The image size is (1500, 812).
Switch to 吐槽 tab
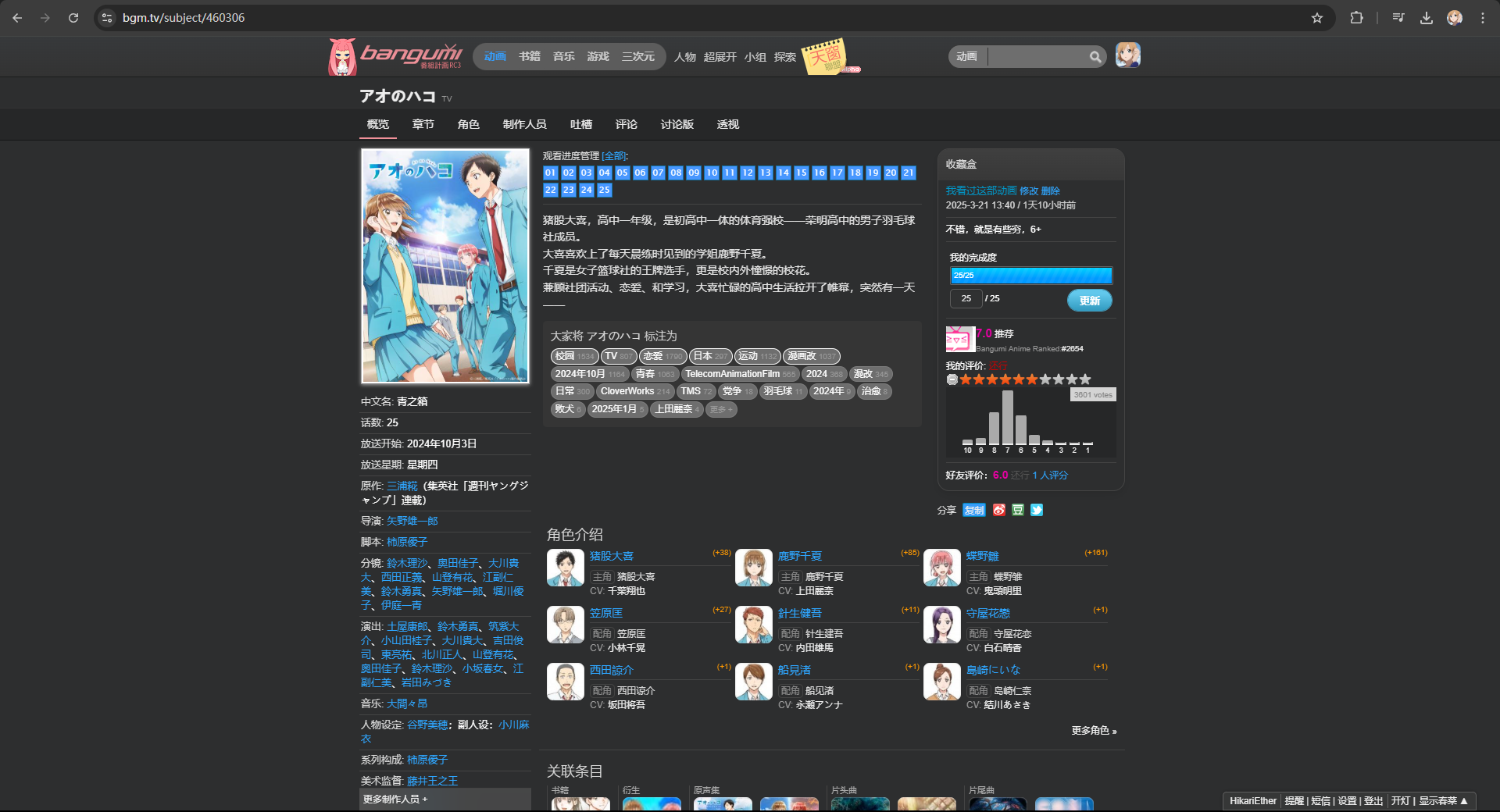(x=581, y=124)
